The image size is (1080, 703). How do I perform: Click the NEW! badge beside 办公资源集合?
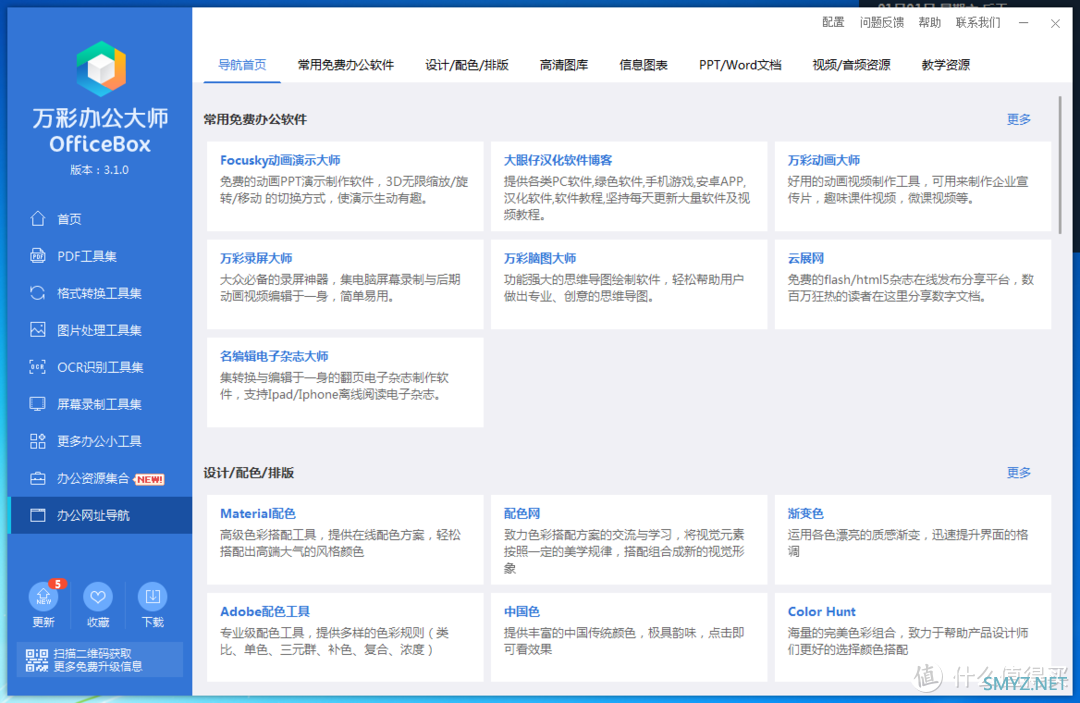click(x=149, y=479)
